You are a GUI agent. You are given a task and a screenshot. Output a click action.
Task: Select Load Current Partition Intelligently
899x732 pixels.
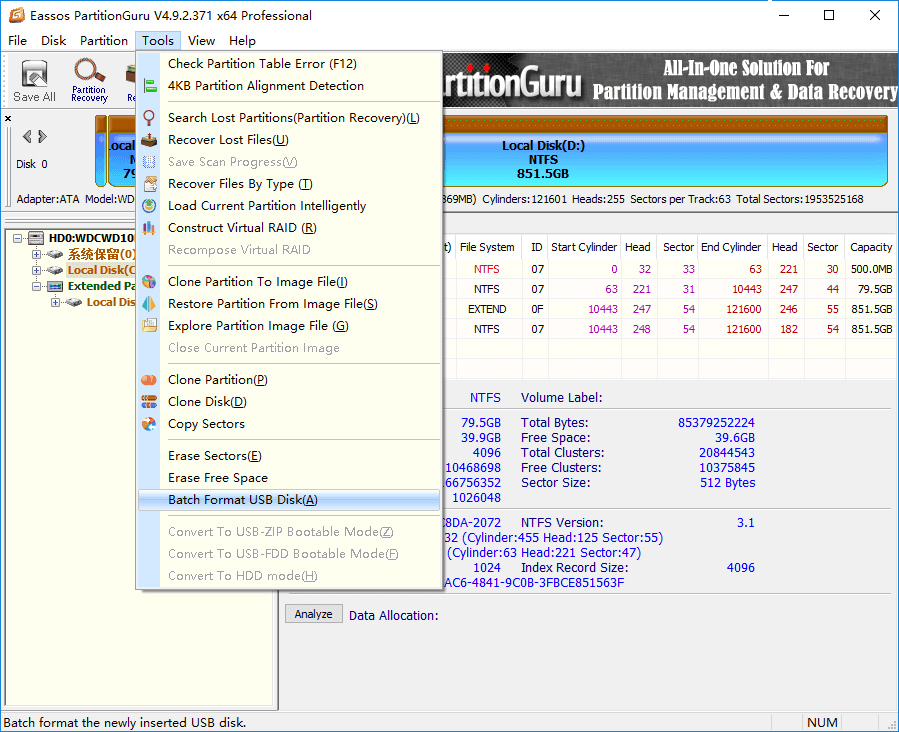point(289,206)
